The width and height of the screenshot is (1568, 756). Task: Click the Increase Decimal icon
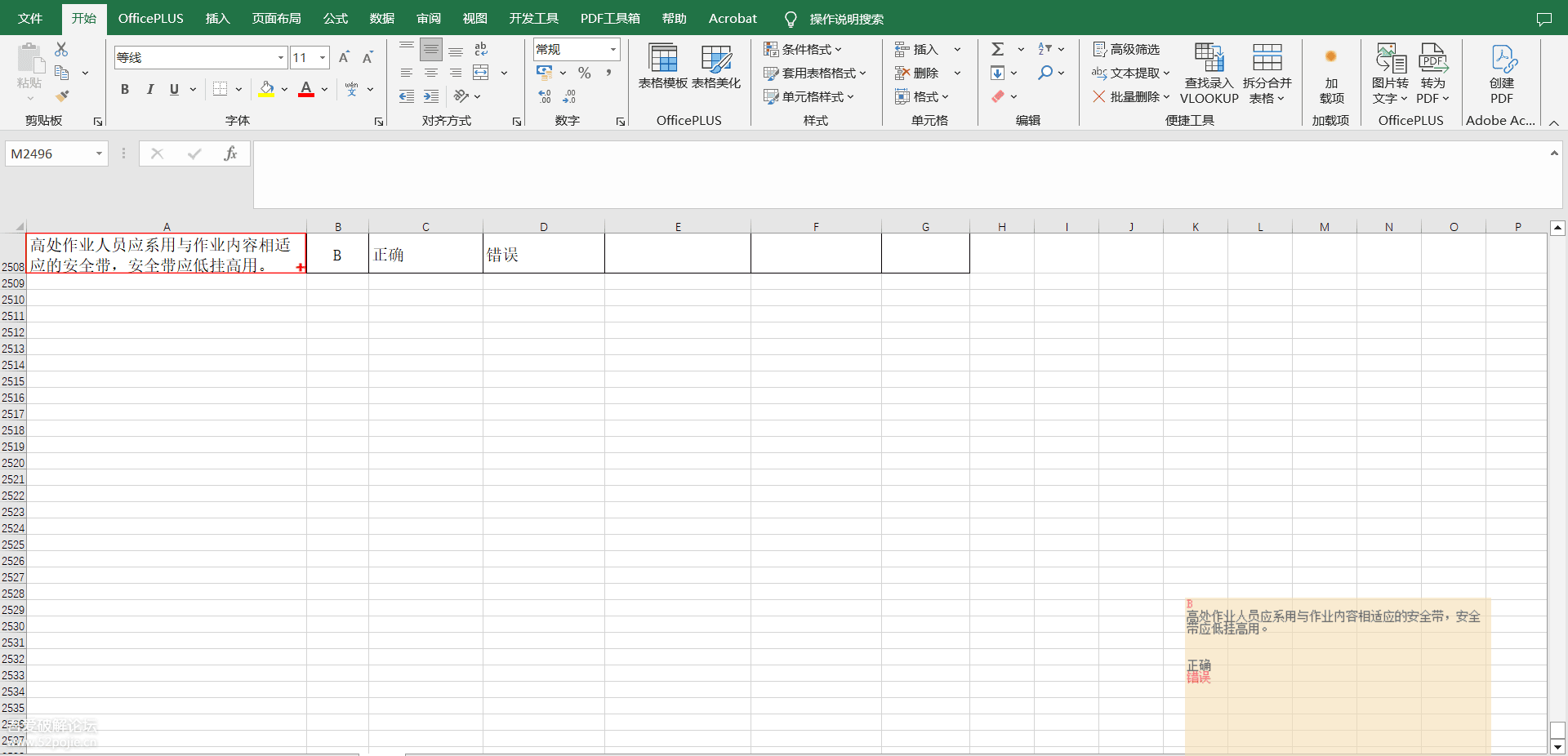(x=545, y=96)
